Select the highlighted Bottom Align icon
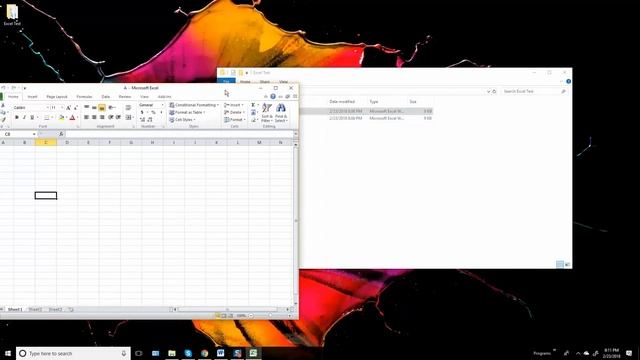The height and width of the screenshot is (360, 640). click(102, 108)
